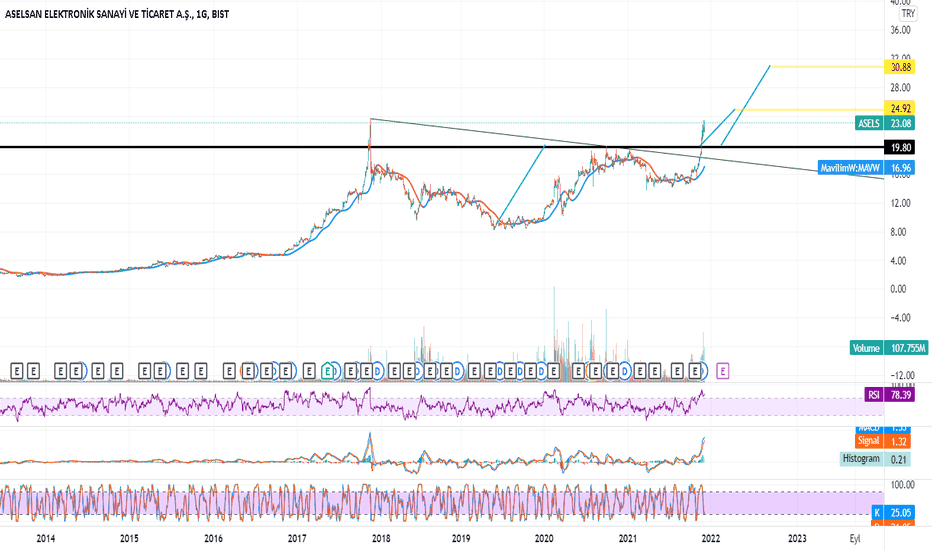
Task: Open the TRY currency selector
Action: (908, 13)
